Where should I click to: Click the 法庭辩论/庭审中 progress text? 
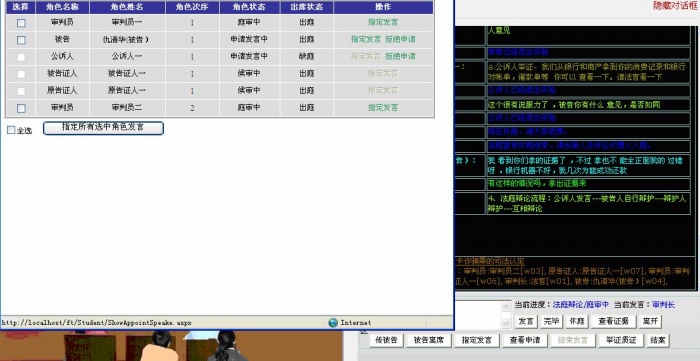(x=581, y=305)
